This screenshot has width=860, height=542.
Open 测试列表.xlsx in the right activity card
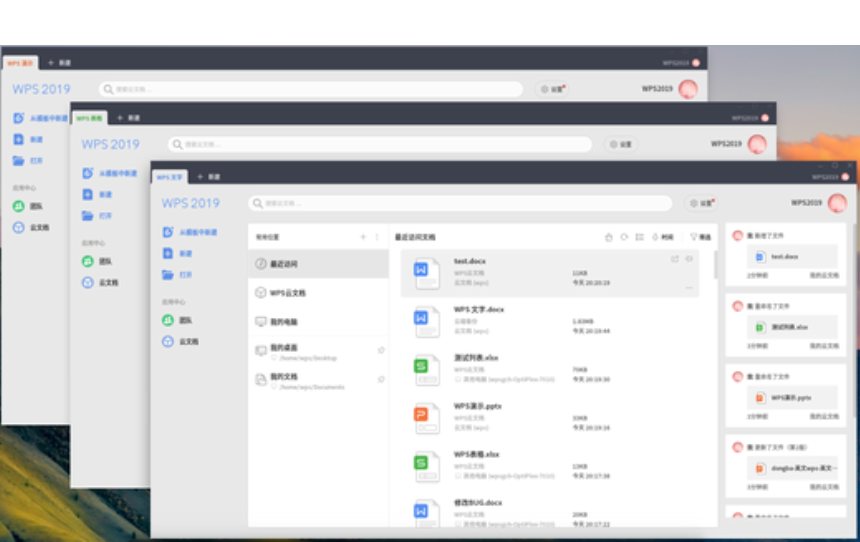(x=792, y=327)
